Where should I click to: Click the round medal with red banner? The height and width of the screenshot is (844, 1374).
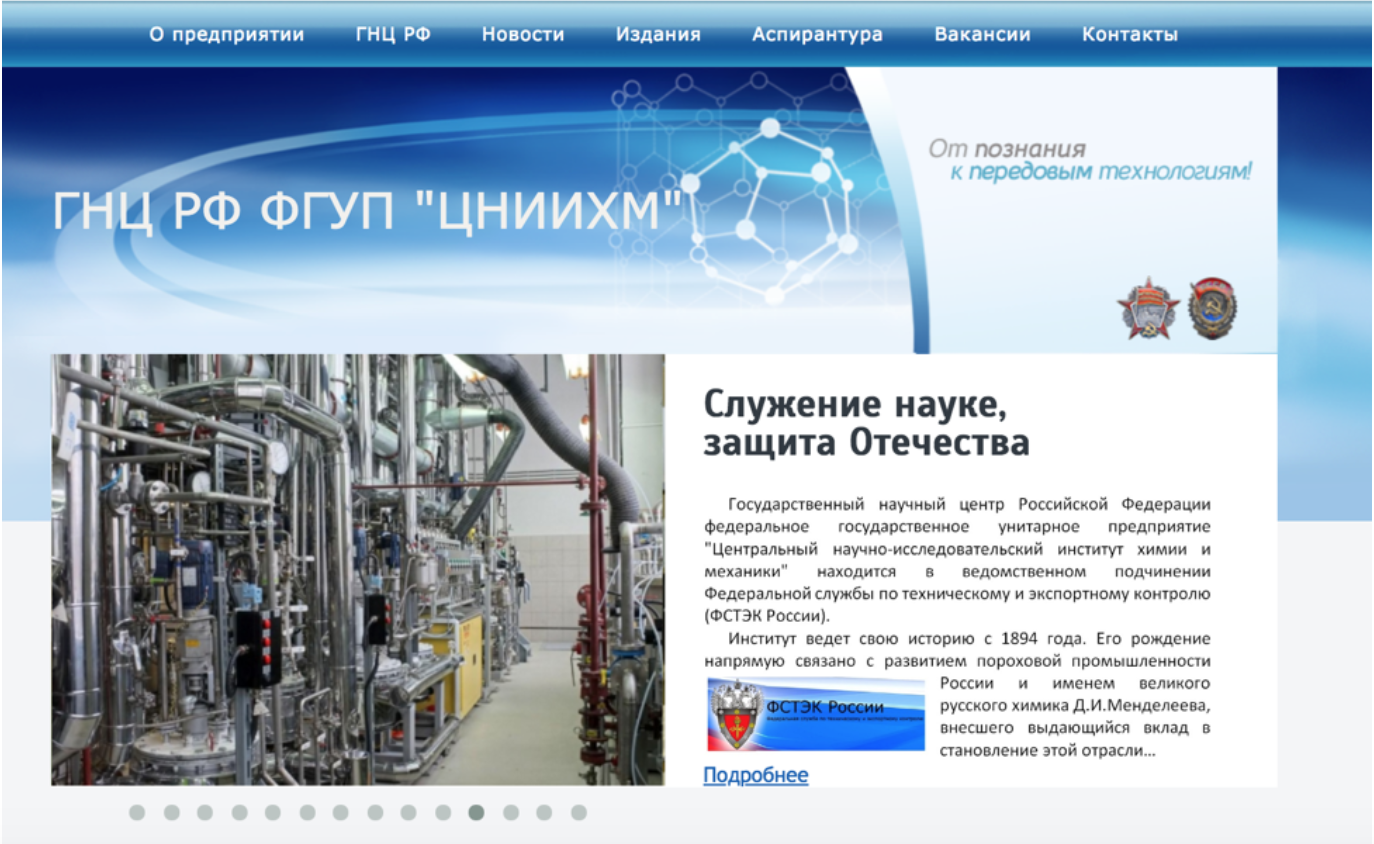[x=1213, y=308]
